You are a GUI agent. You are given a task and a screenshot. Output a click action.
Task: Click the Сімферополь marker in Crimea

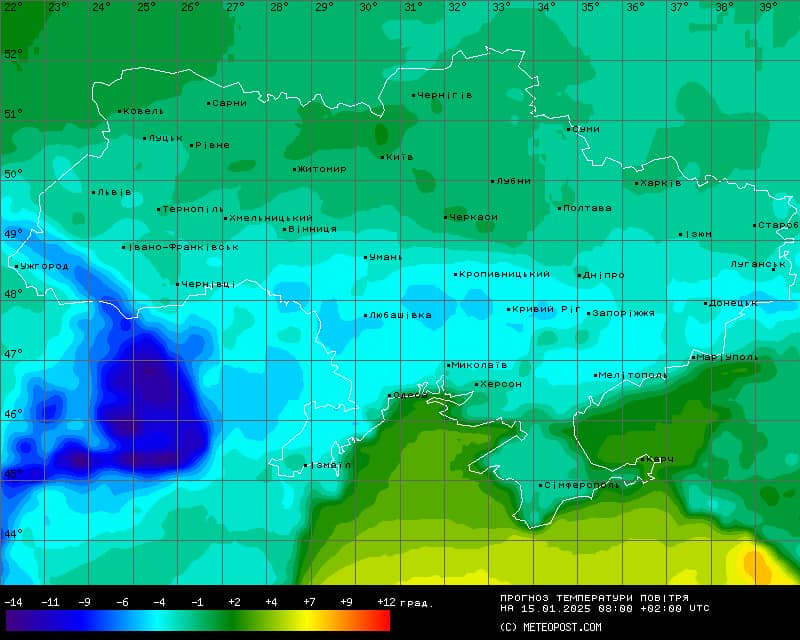[x=541, y=485]
